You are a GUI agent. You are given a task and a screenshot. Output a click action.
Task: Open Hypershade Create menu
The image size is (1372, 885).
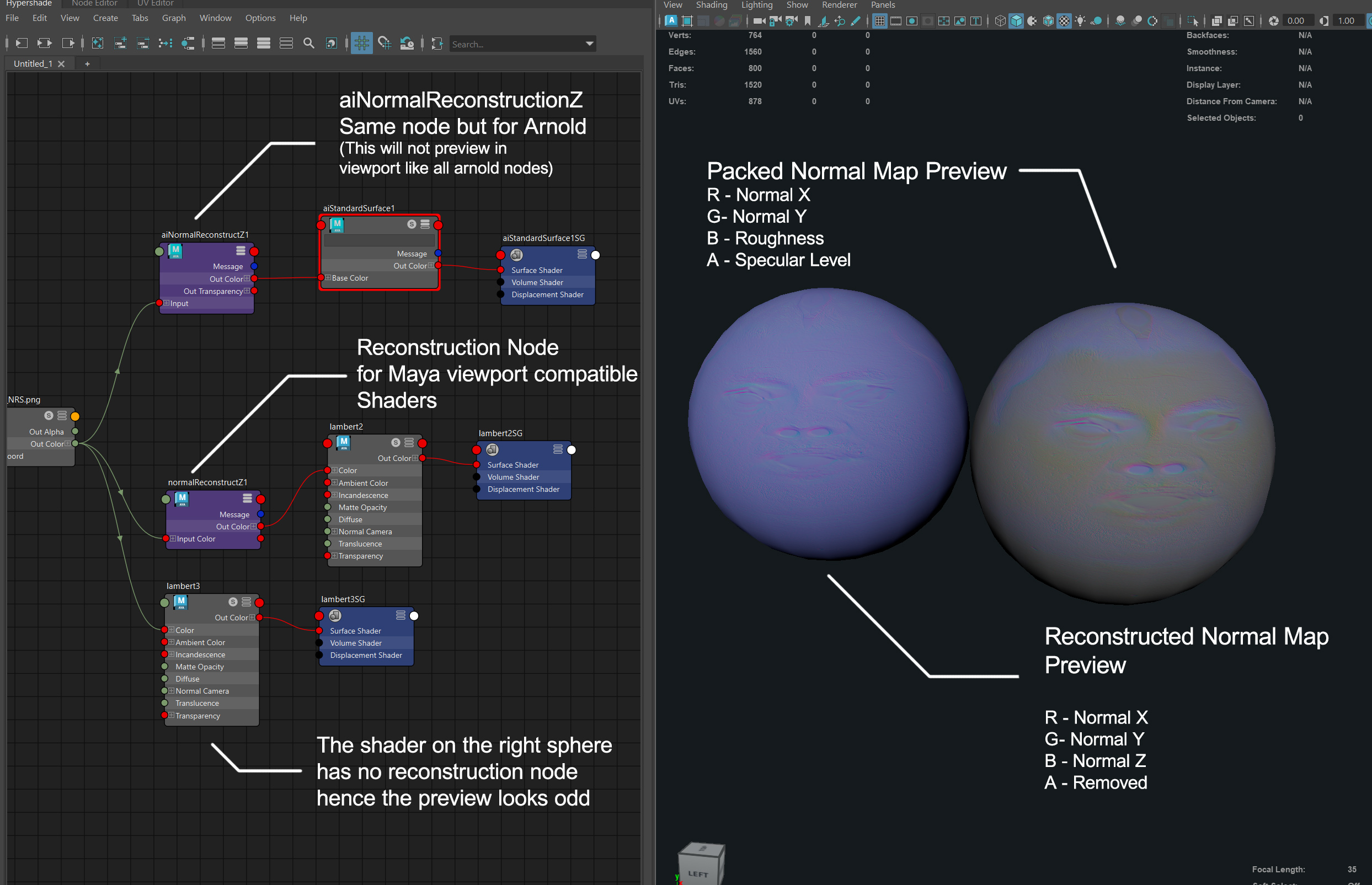tap(105, 18)
